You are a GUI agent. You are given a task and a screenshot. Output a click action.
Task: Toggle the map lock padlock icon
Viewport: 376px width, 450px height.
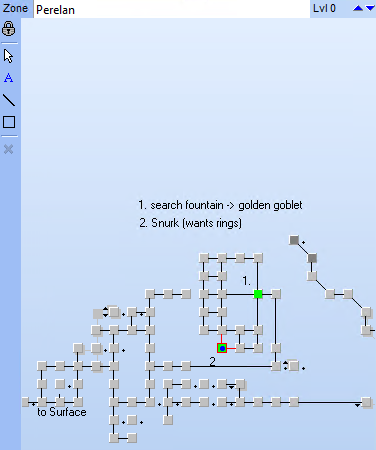pyautogui.click(x=9, y=29)
